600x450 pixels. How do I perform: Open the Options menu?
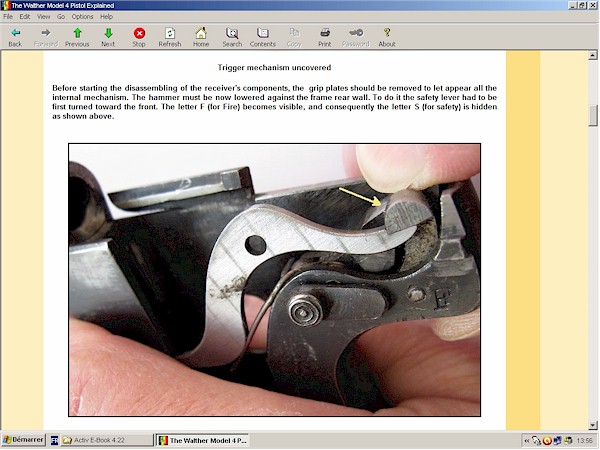[x=82, y=16]
